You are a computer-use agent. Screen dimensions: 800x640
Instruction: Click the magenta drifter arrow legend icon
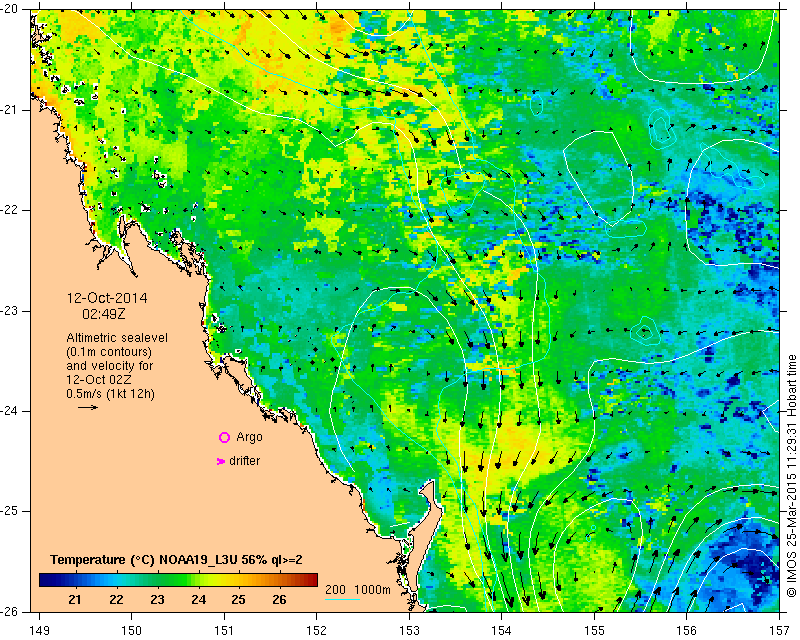point(221,461)
